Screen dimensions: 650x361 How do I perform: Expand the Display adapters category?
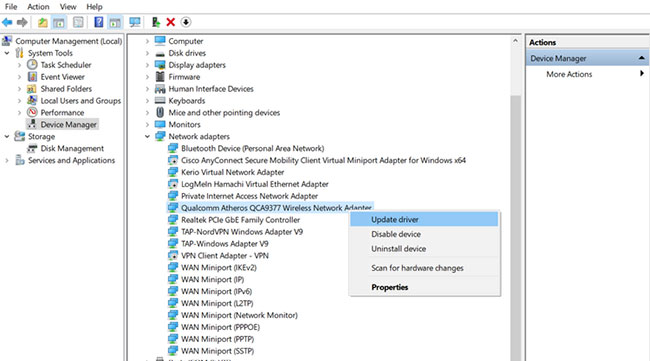147,65
